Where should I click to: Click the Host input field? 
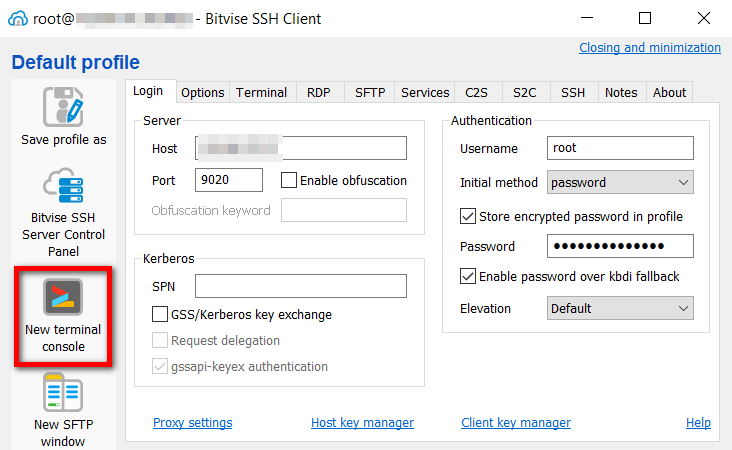click(301, 148)
